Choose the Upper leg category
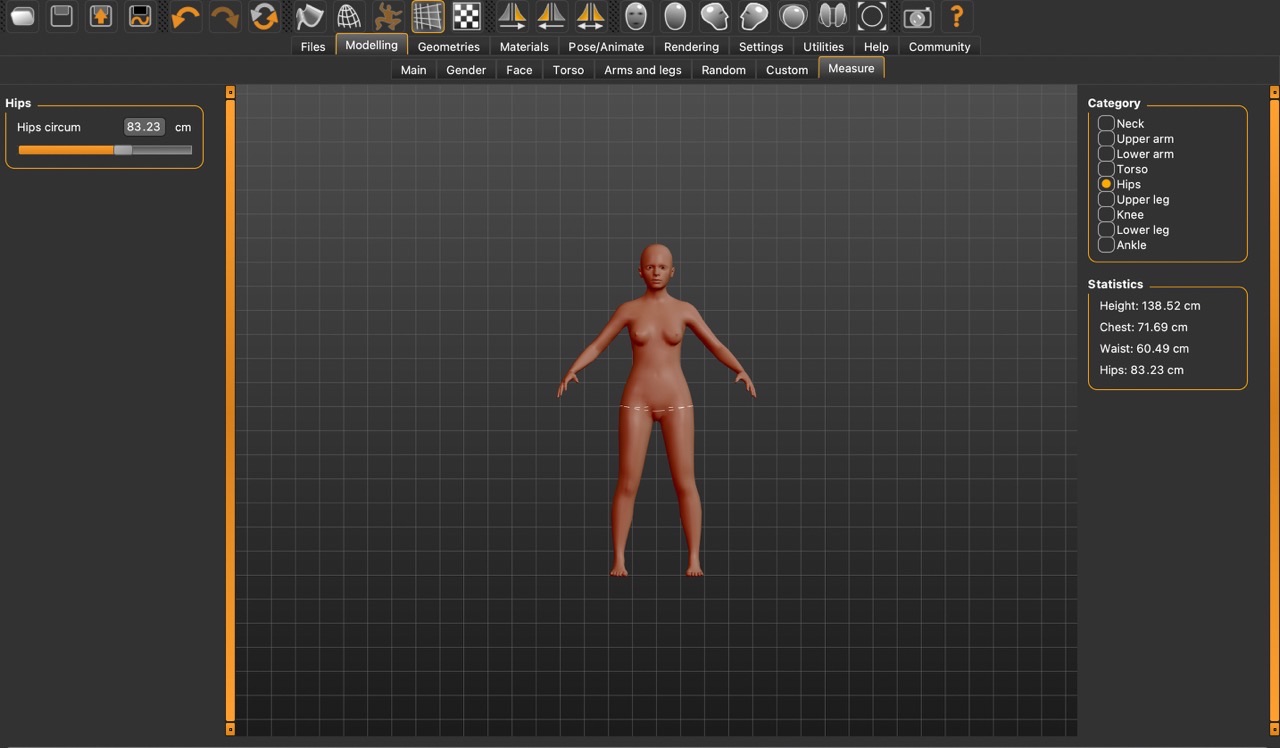The height and width of the screenshot is (748, 1280). click(1106, 199)
